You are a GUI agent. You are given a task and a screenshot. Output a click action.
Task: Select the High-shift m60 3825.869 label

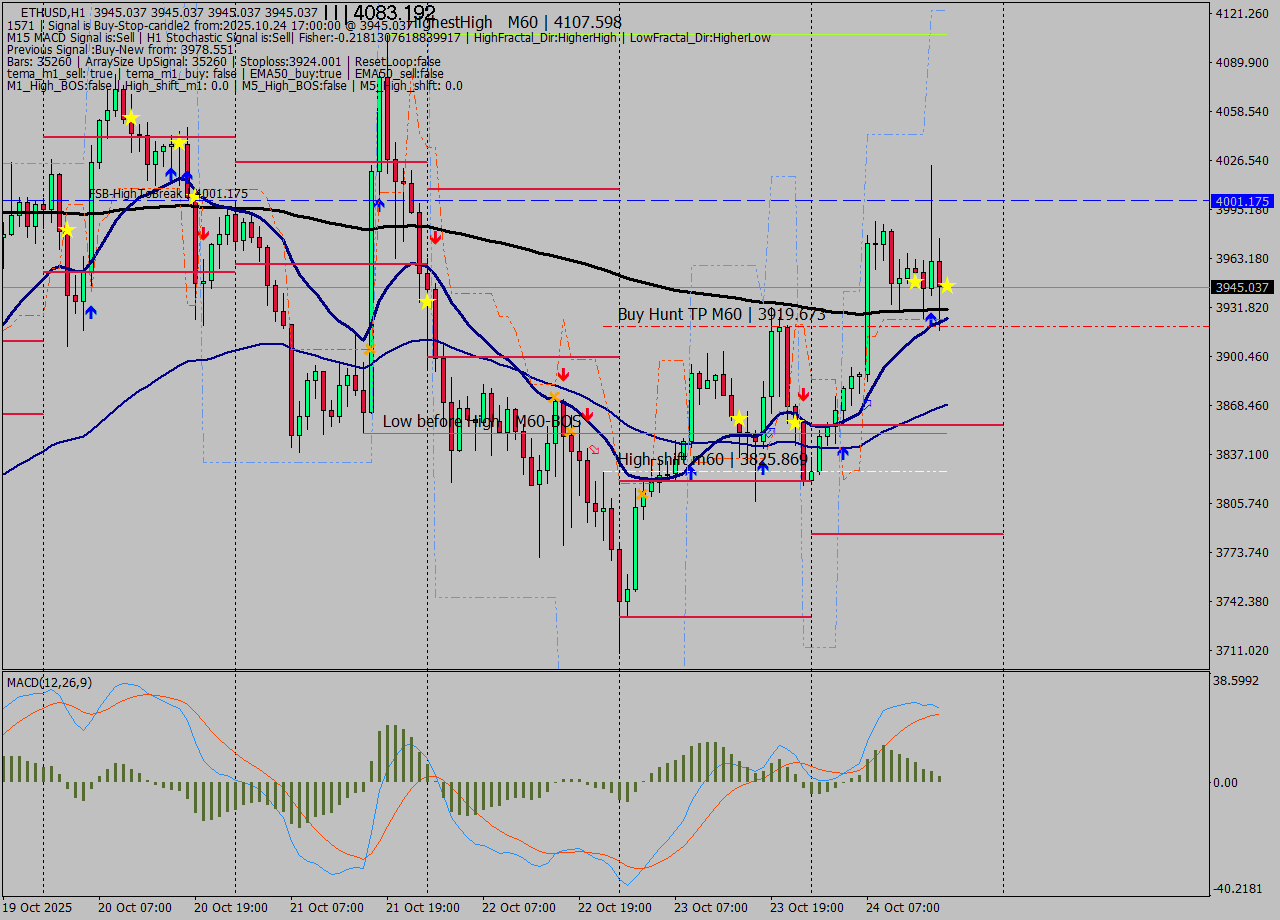712,459
